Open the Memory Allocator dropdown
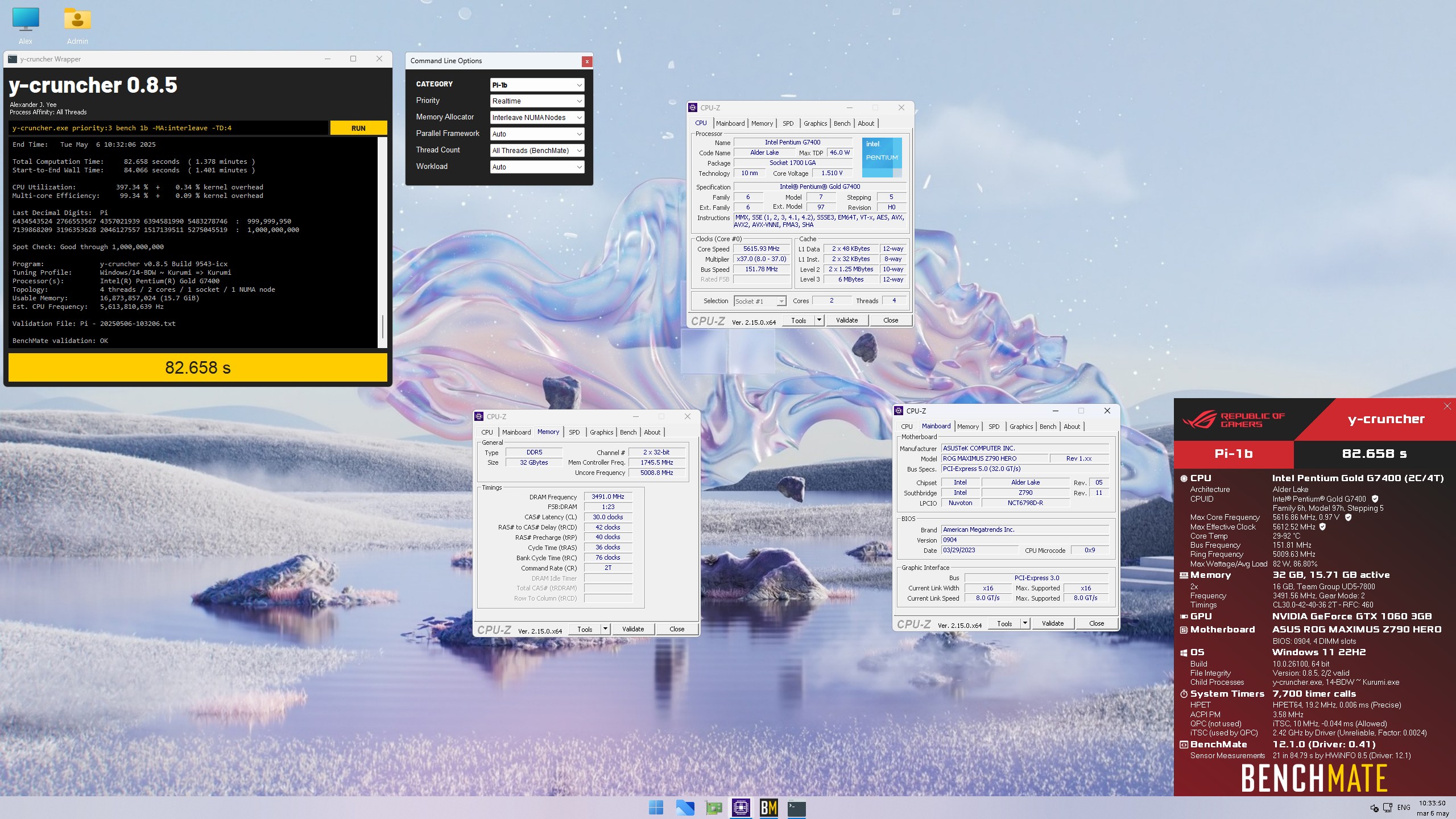Image resolution: width=1456 pixels, height=819 pixels. (x=537, y=117)
